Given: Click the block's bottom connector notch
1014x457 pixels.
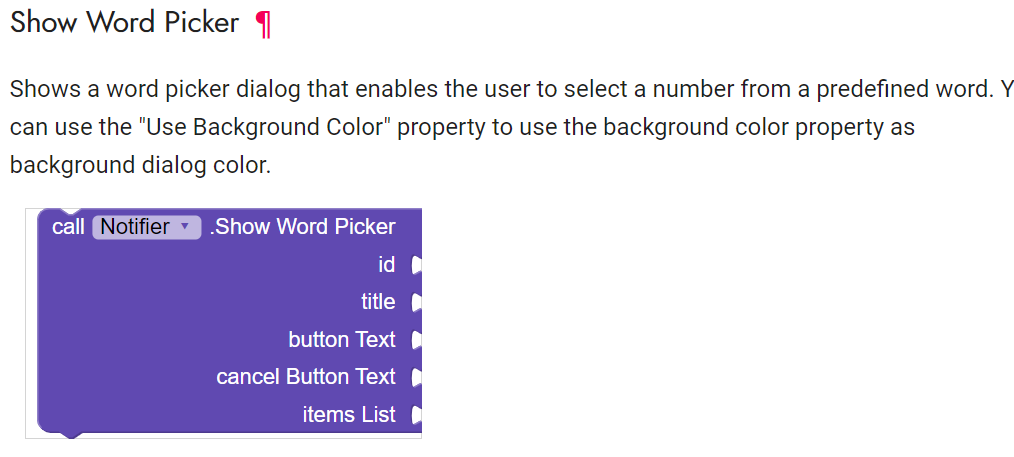Looking at the screenshot, I should click(71, 434).
